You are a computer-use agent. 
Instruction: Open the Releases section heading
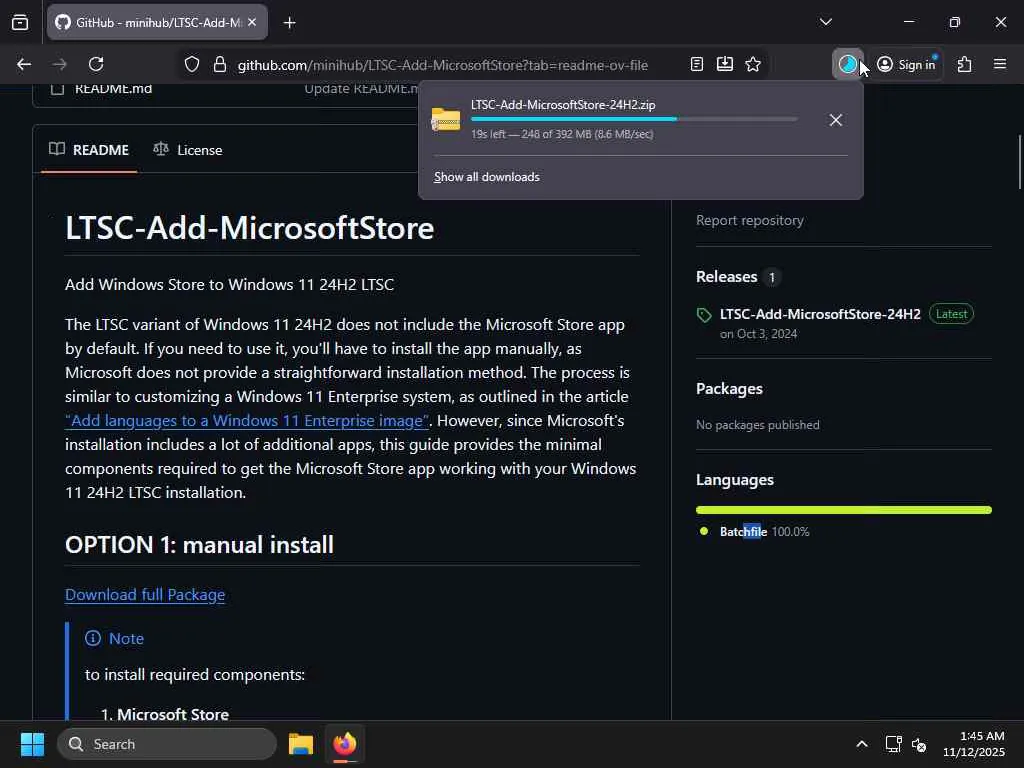(726, 277)
